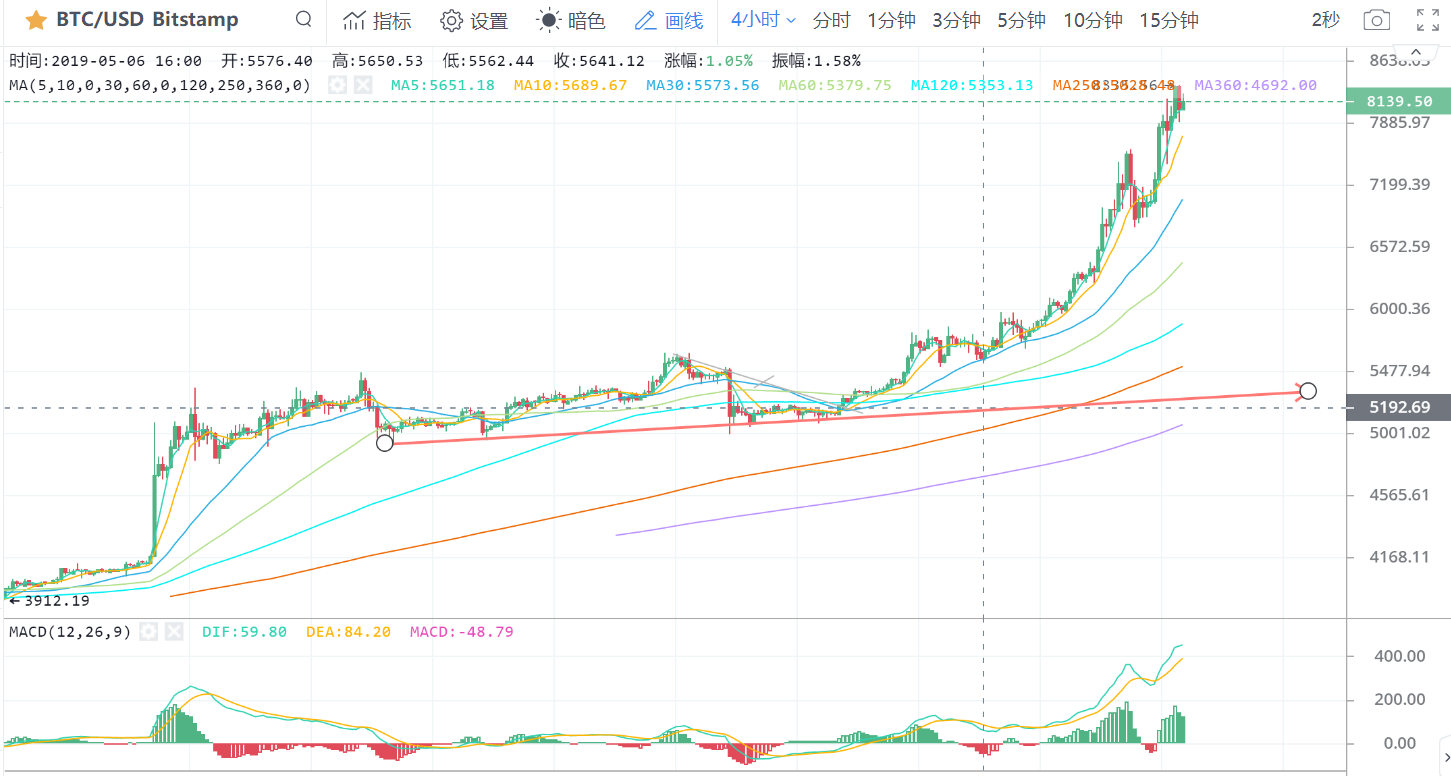
Task: Switch to the 分时 time-sharing view
Action: click(832, 20)
